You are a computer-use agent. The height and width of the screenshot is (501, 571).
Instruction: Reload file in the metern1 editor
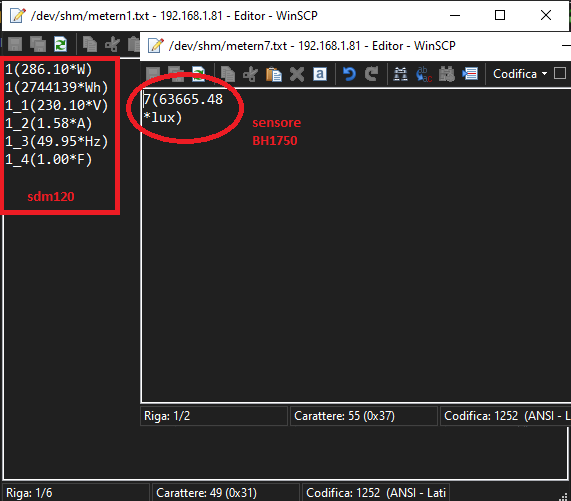(x=60, y=44)
